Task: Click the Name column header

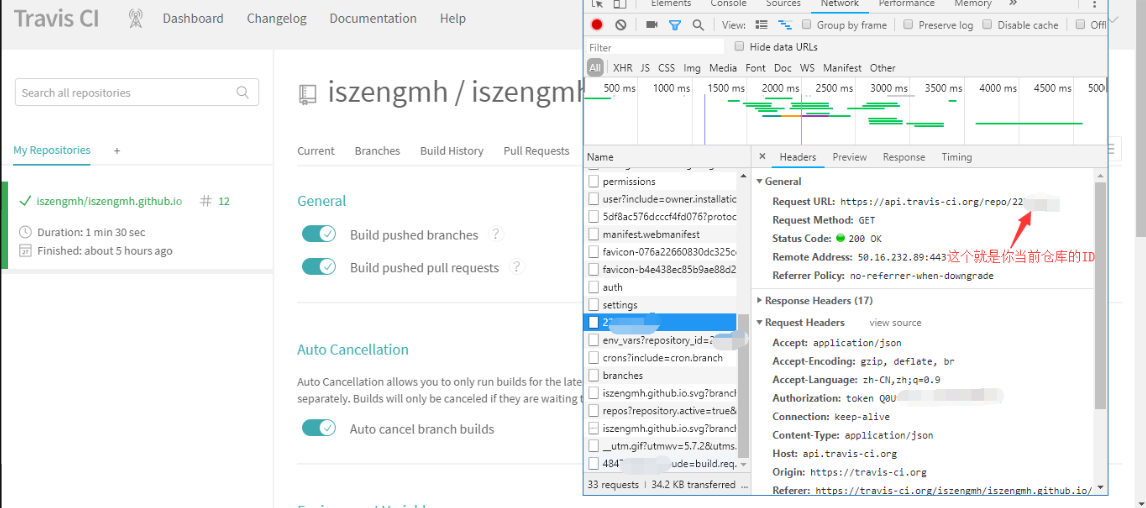Action: pyautogui.click(x=668, y=157)
